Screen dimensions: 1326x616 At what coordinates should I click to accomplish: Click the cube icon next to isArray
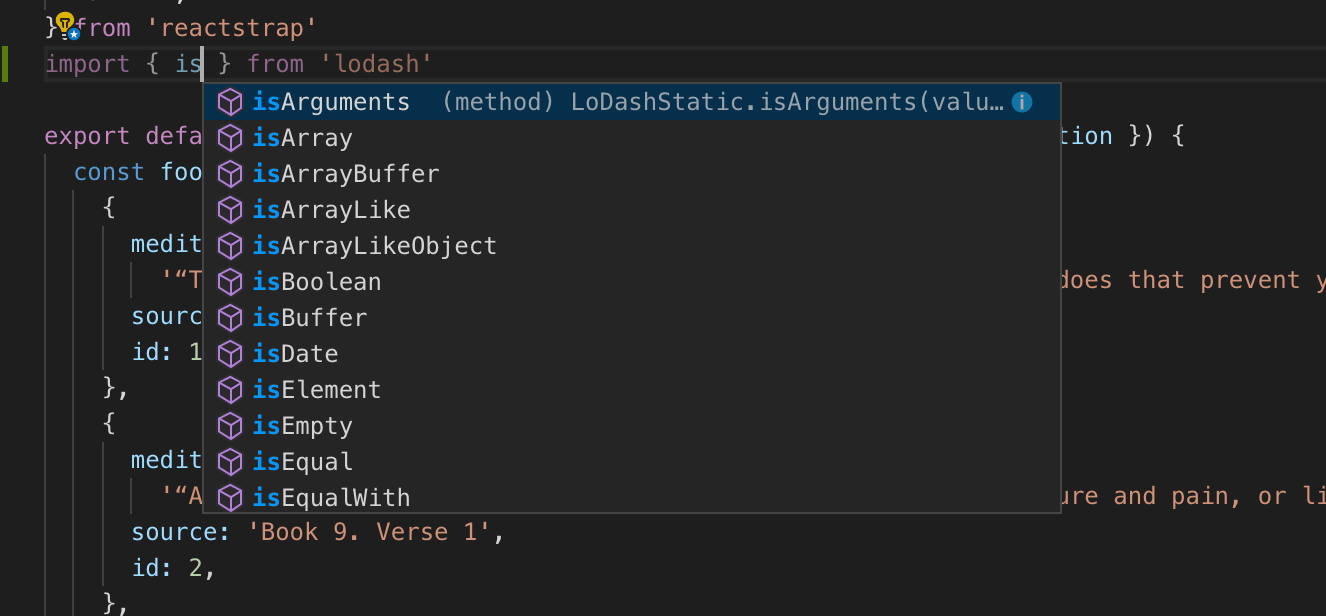point(230,137)
